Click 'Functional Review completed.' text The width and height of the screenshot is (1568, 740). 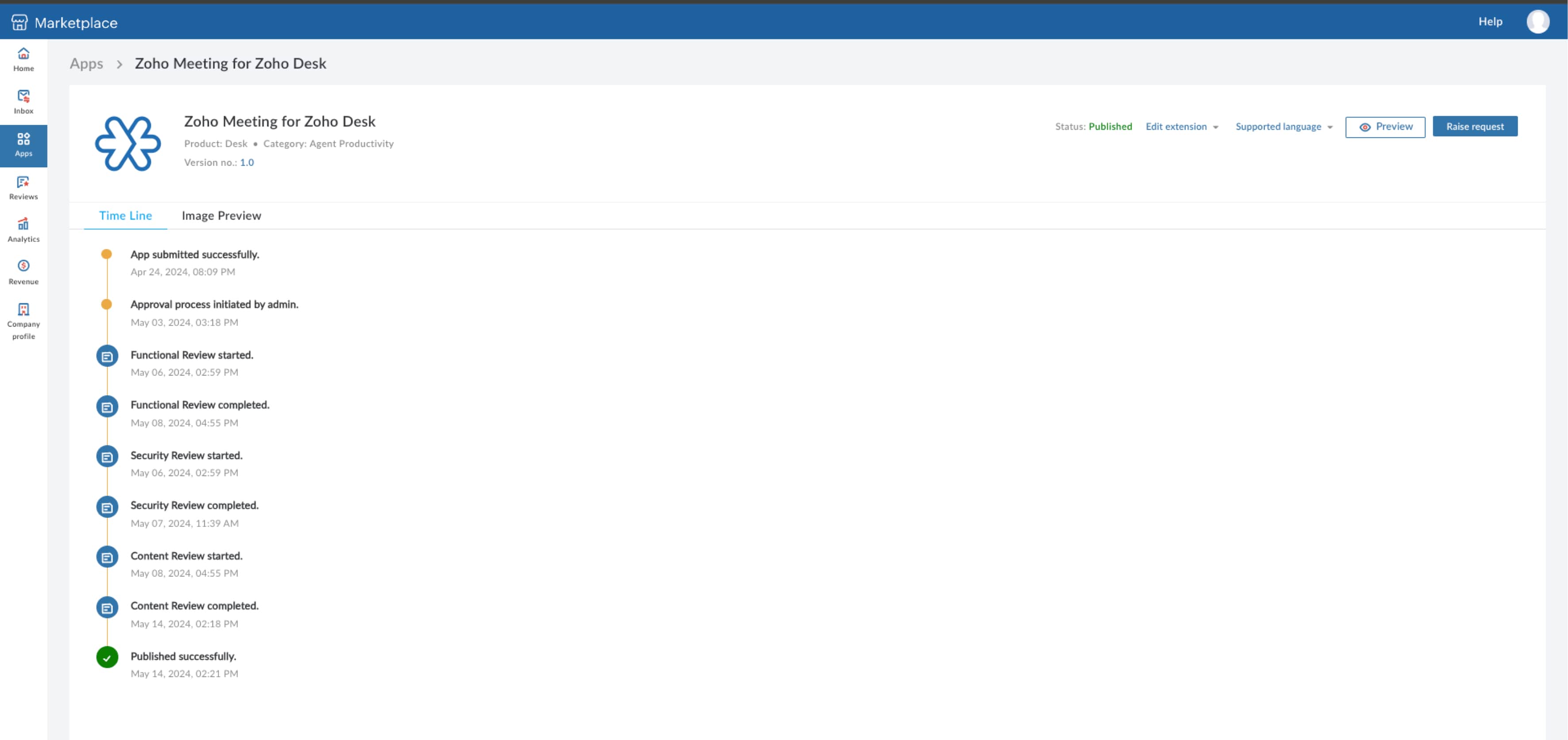200,405
